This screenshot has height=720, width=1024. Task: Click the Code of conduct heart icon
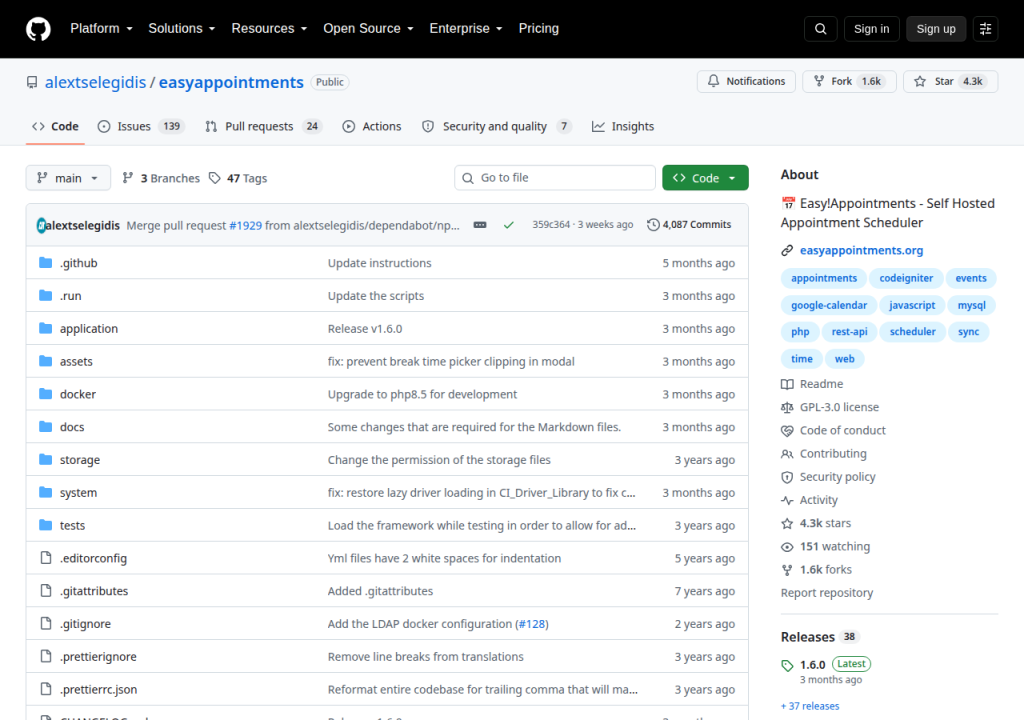788,431
